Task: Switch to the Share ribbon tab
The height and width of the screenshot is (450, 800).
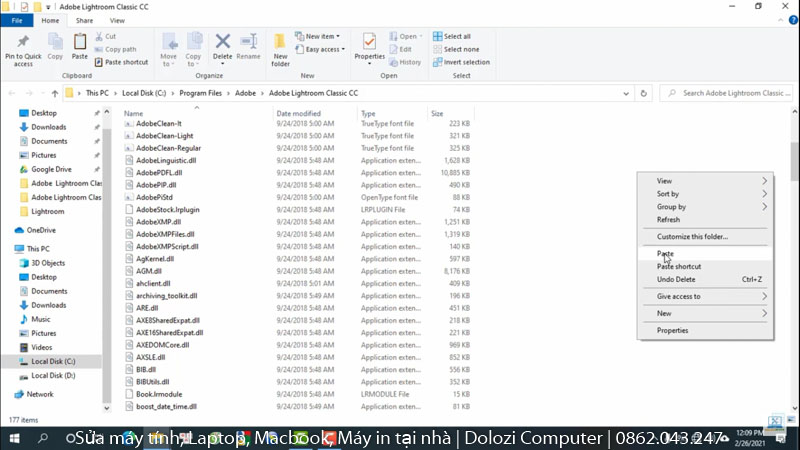Action: coord(84,20)
